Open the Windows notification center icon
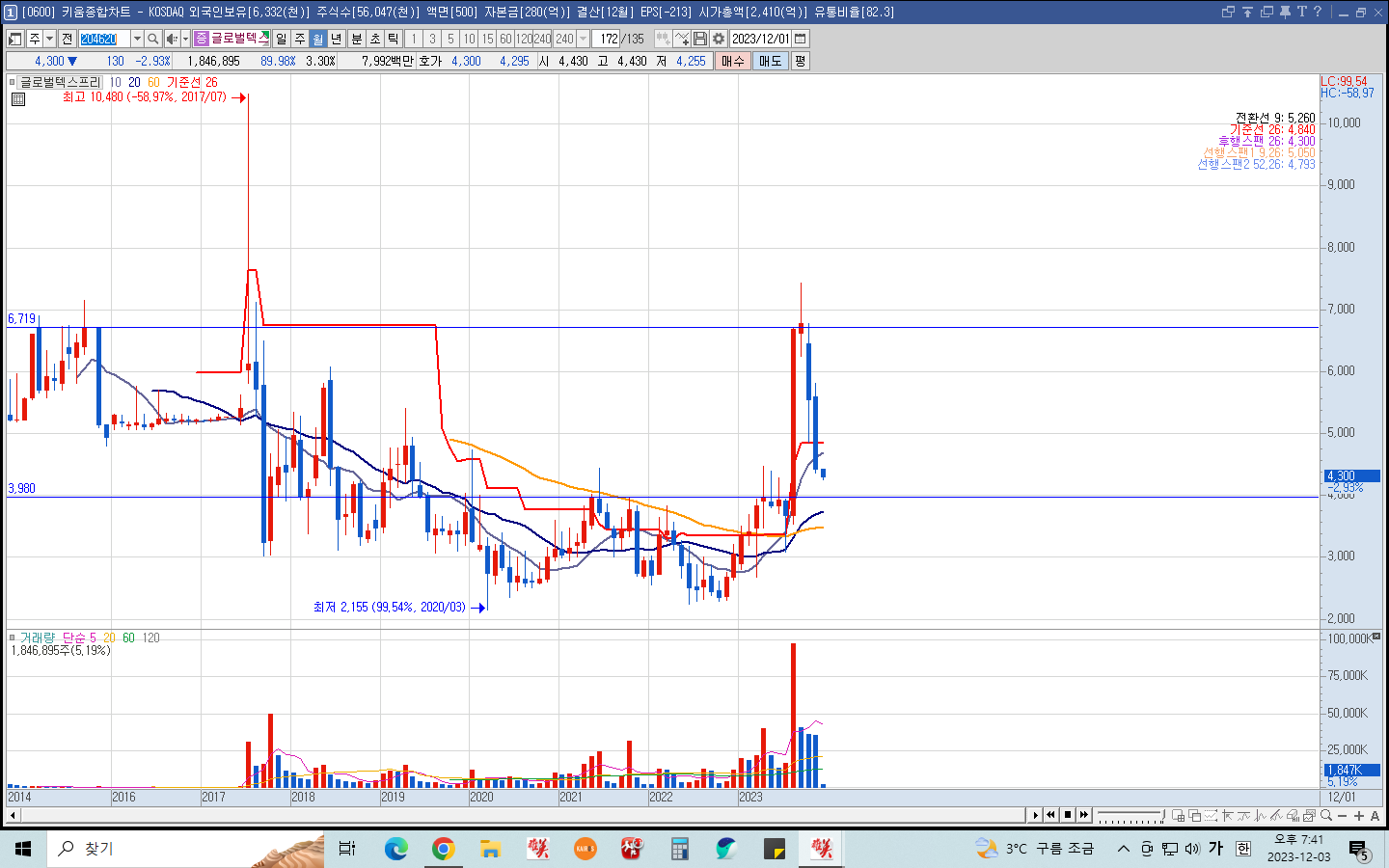 pos(1358,849)
